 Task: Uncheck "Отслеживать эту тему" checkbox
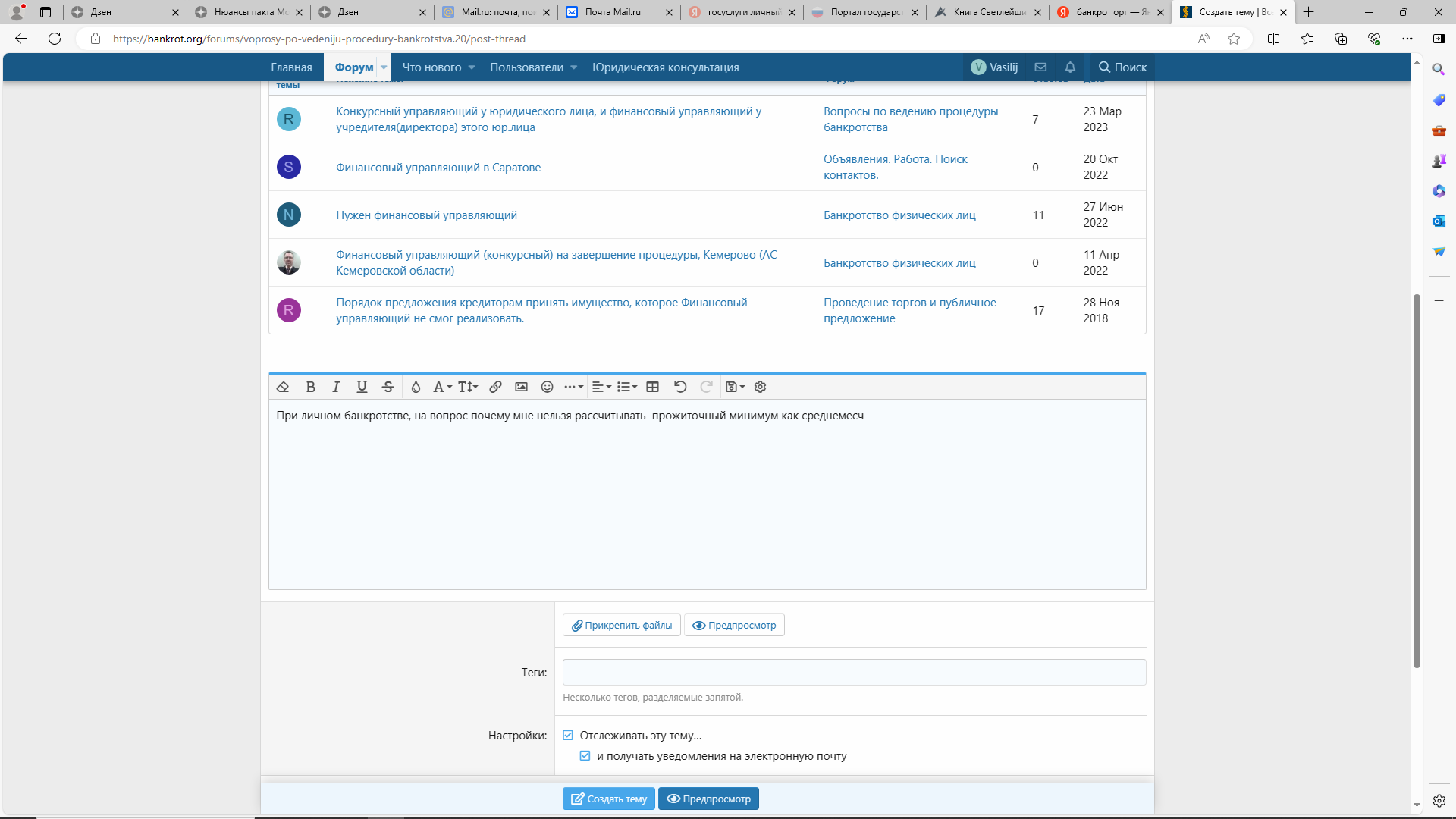568,735
